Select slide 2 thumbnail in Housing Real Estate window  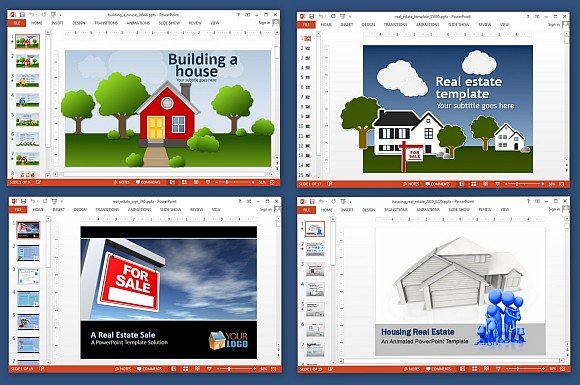click(x=315, y=249)
